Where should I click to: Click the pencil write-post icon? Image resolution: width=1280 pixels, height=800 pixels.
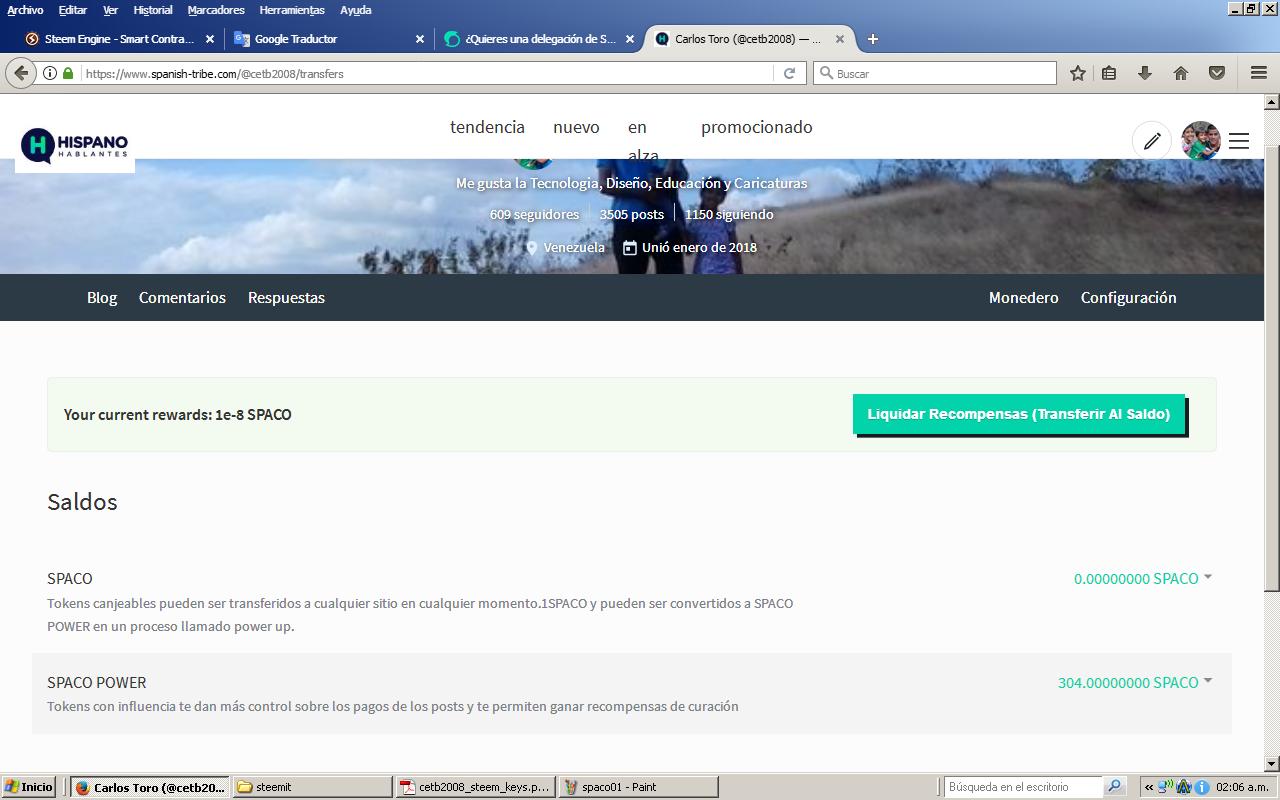coord(1152,141)
